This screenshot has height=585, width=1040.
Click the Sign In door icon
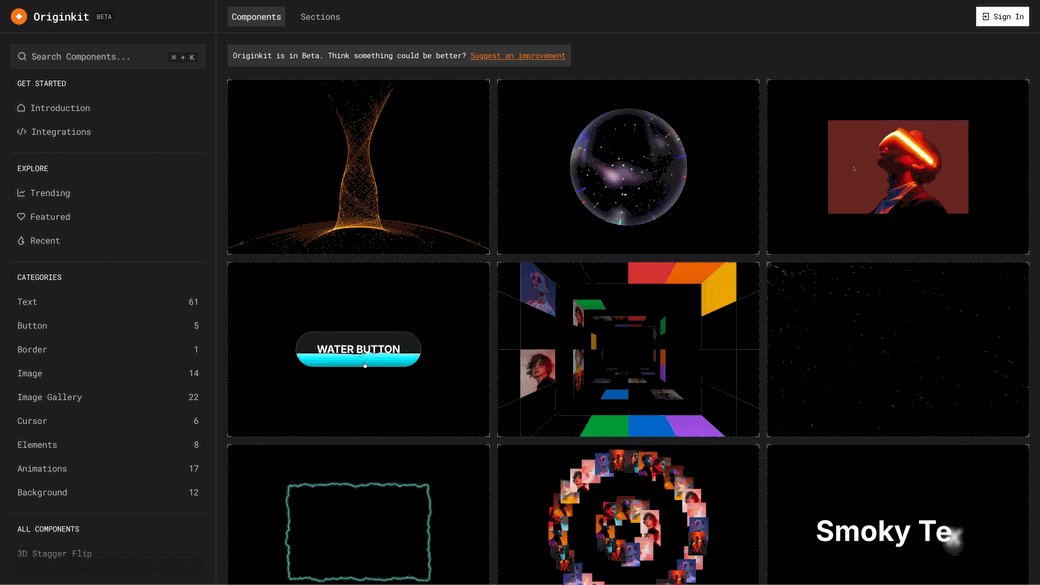(986, 17)
